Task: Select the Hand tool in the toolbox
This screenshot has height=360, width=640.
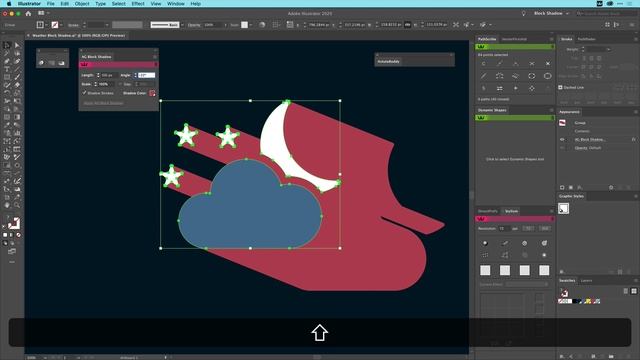Action: pyautogui.click(x=7, y=205)
